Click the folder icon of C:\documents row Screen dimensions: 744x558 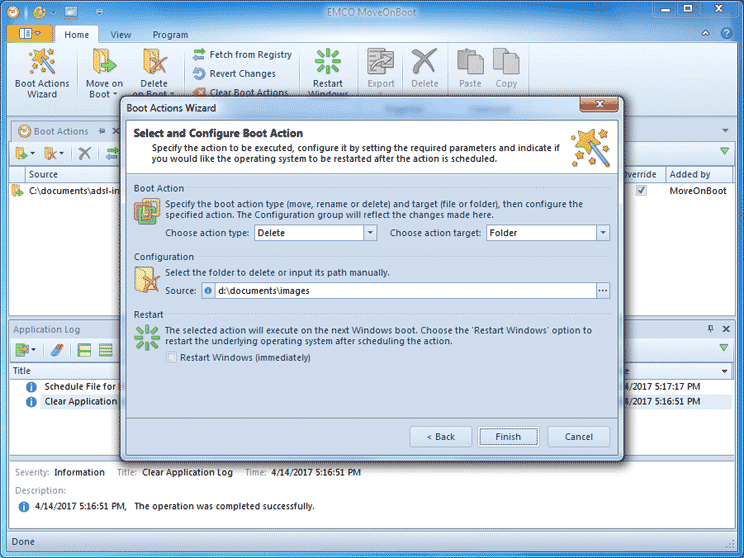[18, 191]
